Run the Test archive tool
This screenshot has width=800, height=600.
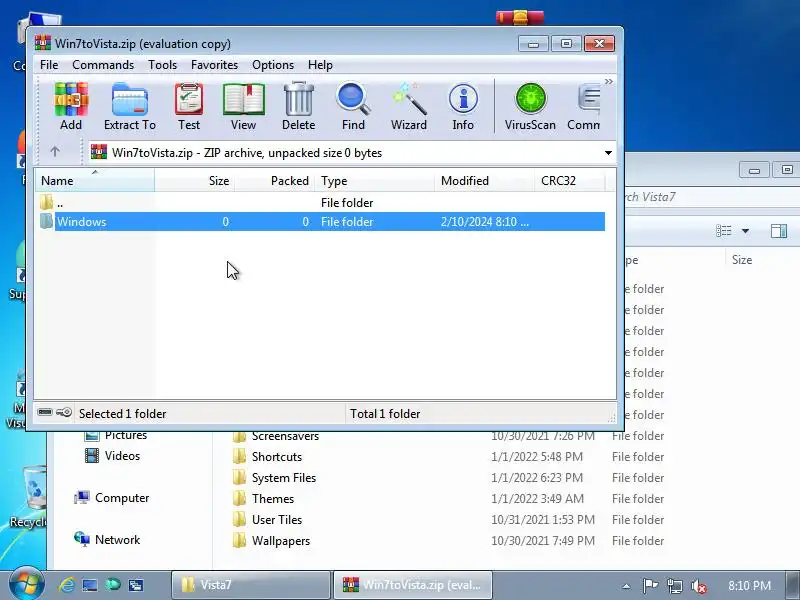189,106
